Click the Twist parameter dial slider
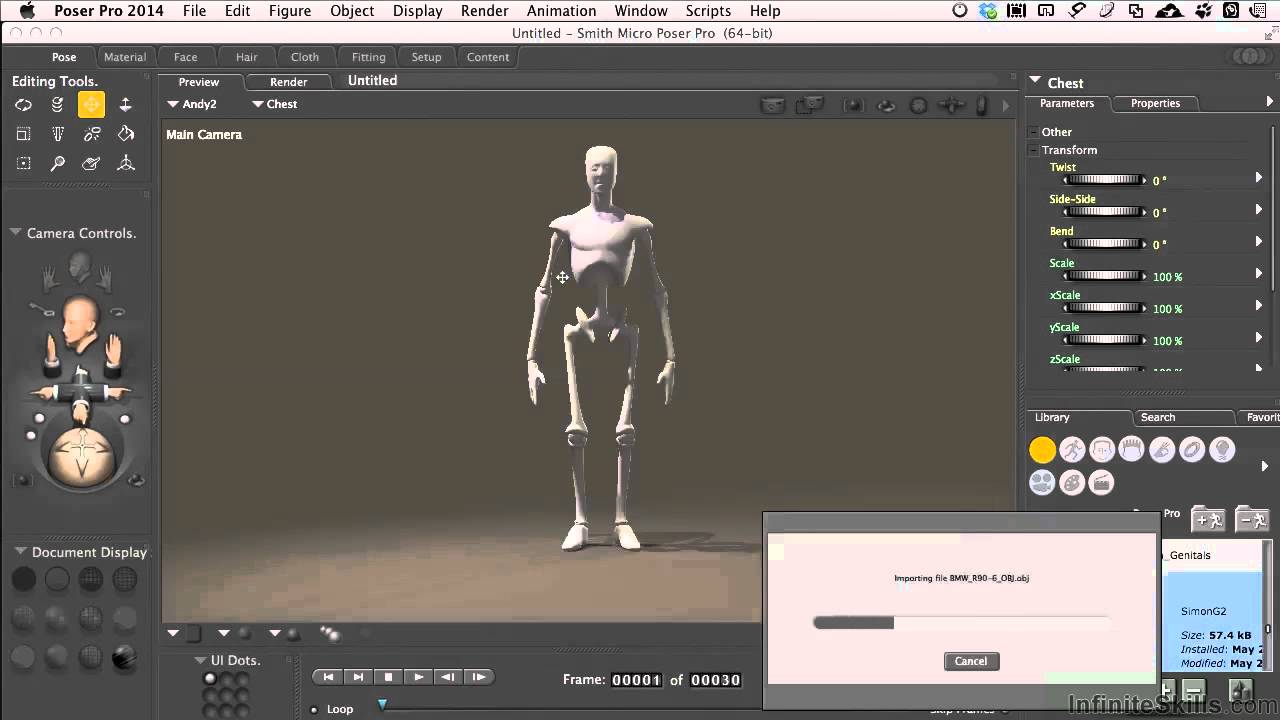 1104,181
